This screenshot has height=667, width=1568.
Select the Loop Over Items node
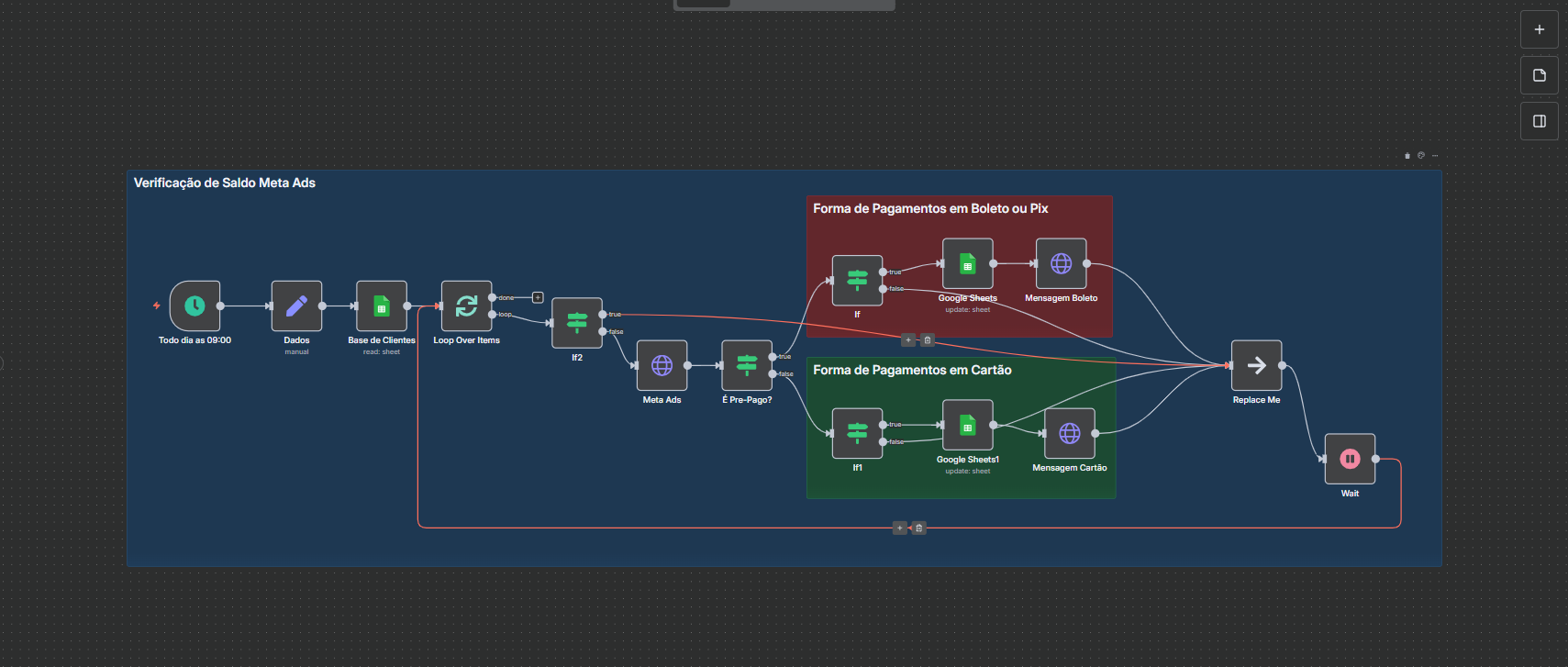(466, 306)
